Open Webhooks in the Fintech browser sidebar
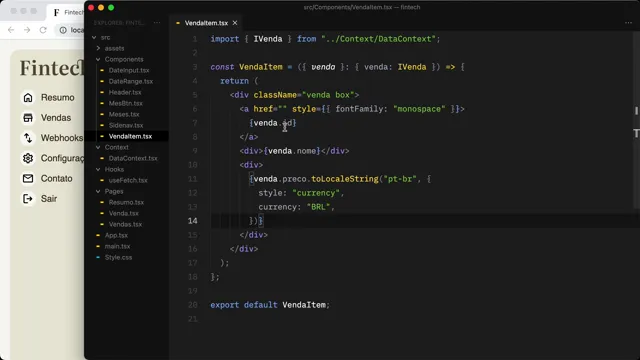Viewport: 640px width, 360px height. (x=62, y=138)
